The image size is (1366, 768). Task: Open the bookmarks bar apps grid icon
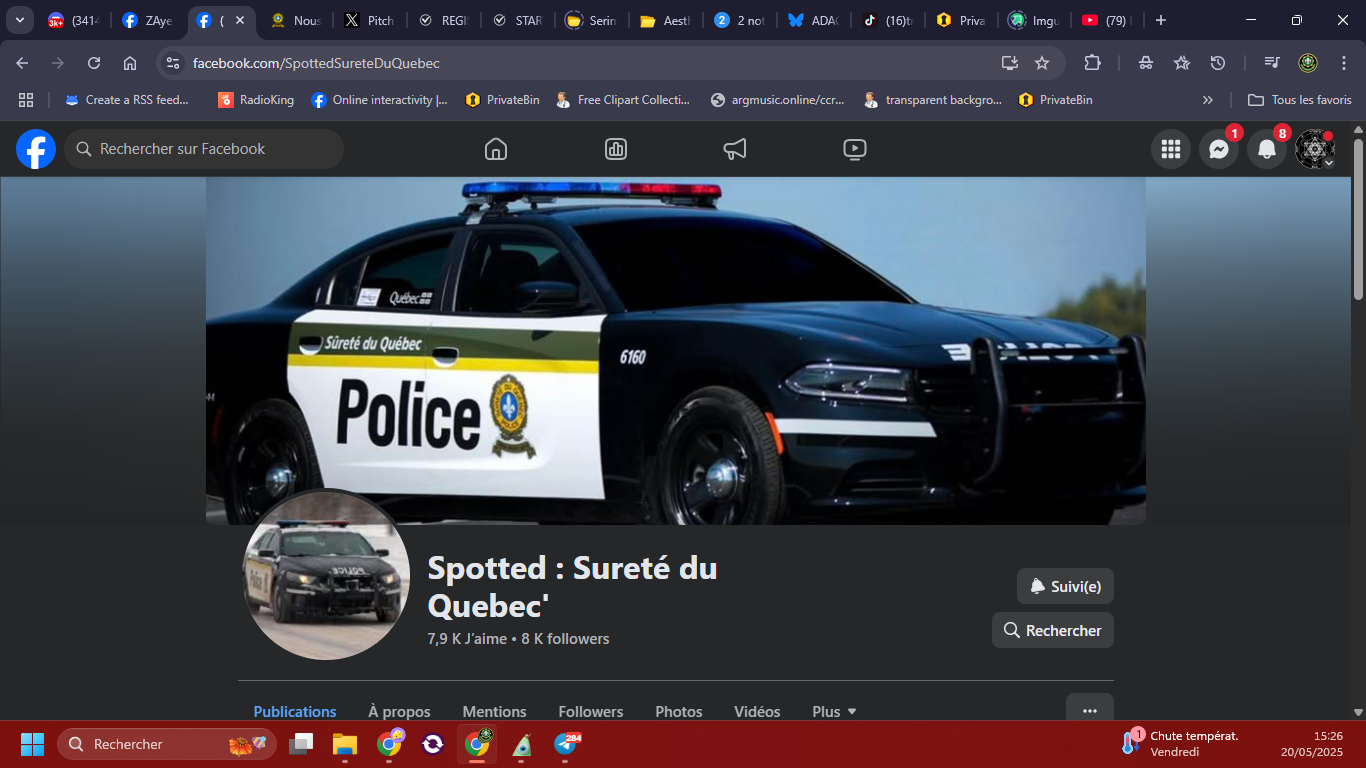click(x=26, y=100)
